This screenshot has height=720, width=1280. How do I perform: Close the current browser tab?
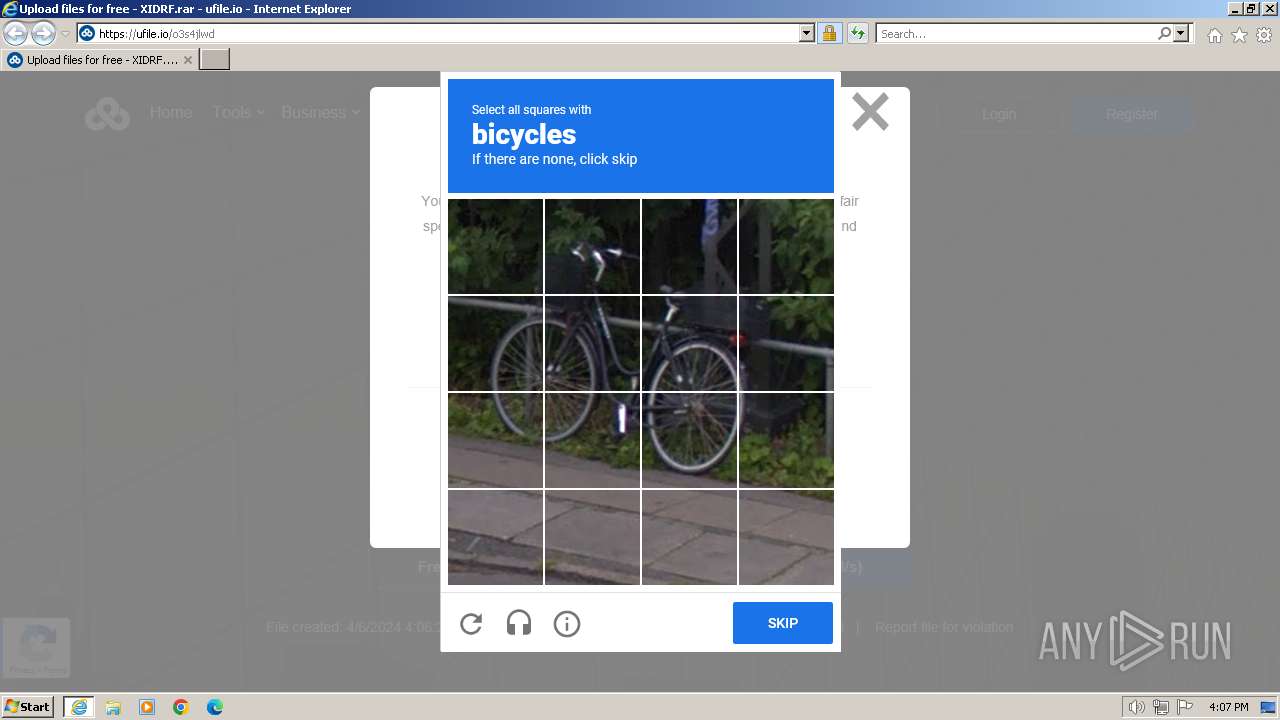tap(187, 60)
